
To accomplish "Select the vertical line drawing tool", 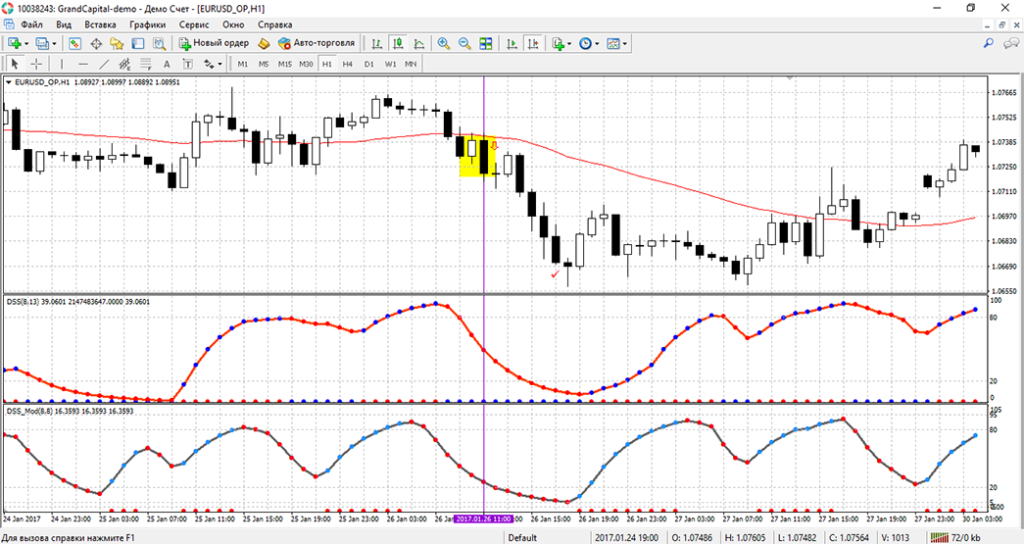I will [x=63, y=64].
